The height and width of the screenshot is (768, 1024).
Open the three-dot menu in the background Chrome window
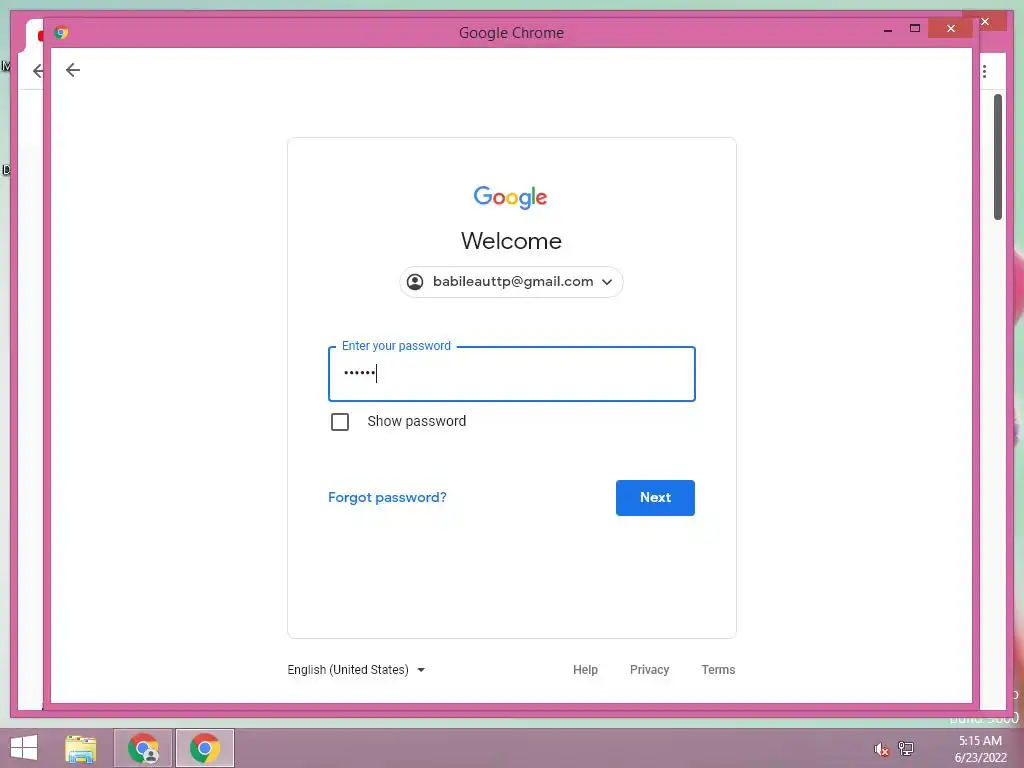click(984, 71)
